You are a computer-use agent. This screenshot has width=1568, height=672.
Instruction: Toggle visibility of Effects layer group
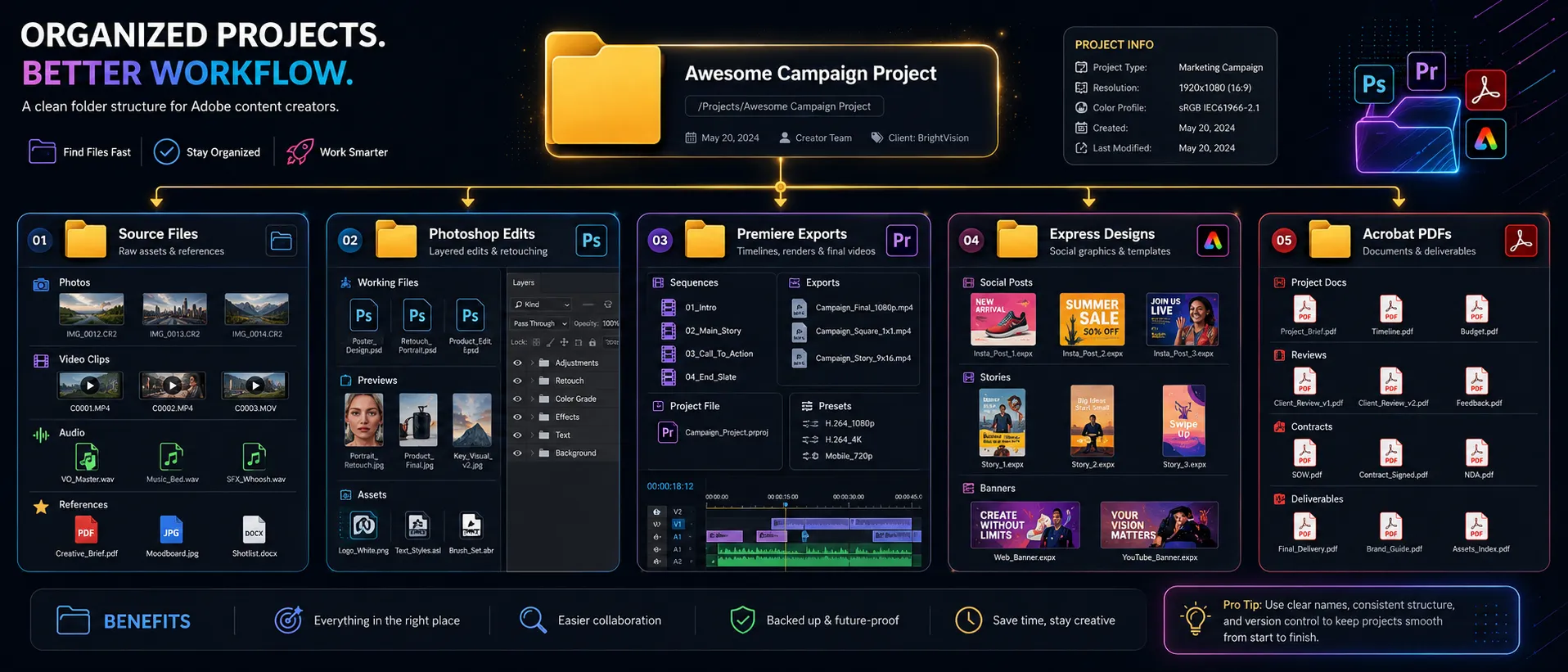click(517, 417)
